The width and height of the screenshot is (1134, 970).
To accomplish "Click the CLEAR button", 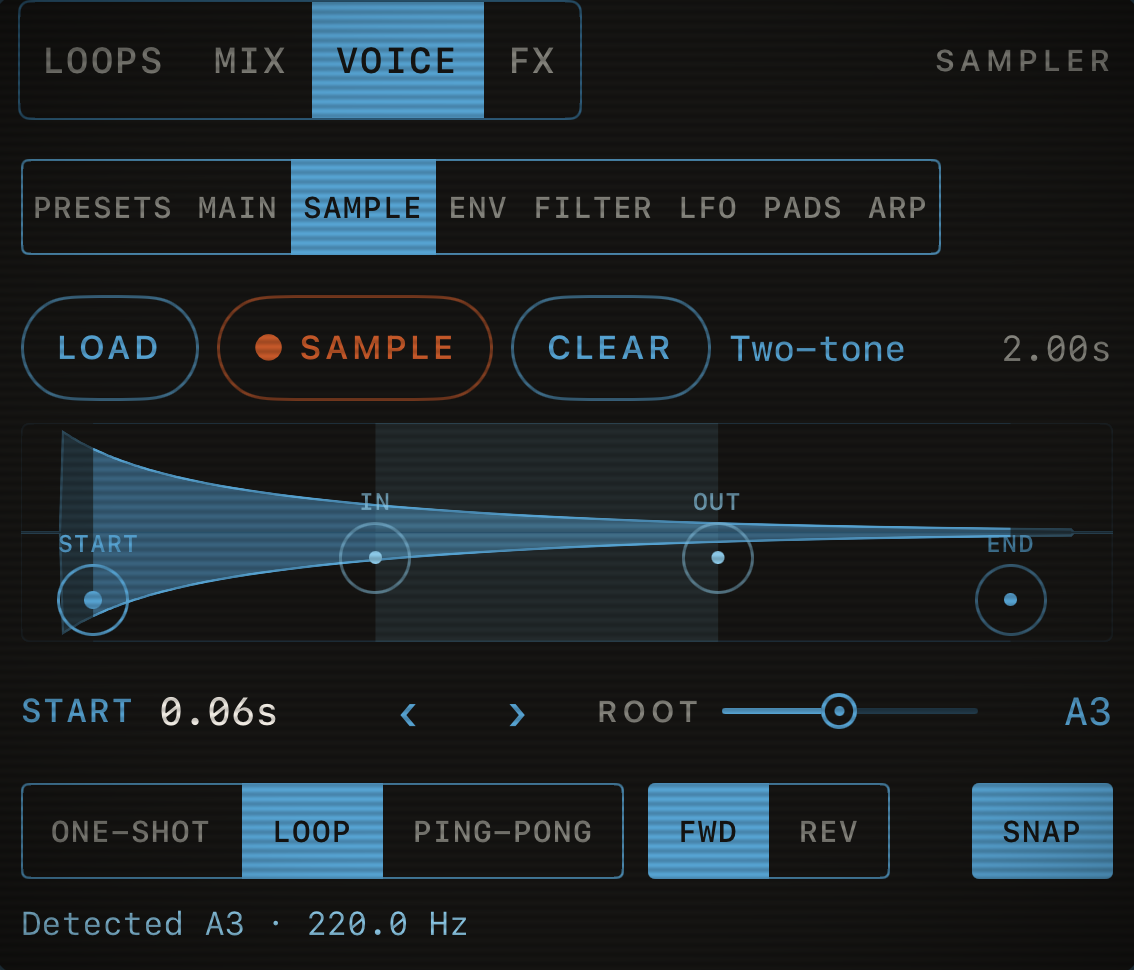I will point(610,348).
